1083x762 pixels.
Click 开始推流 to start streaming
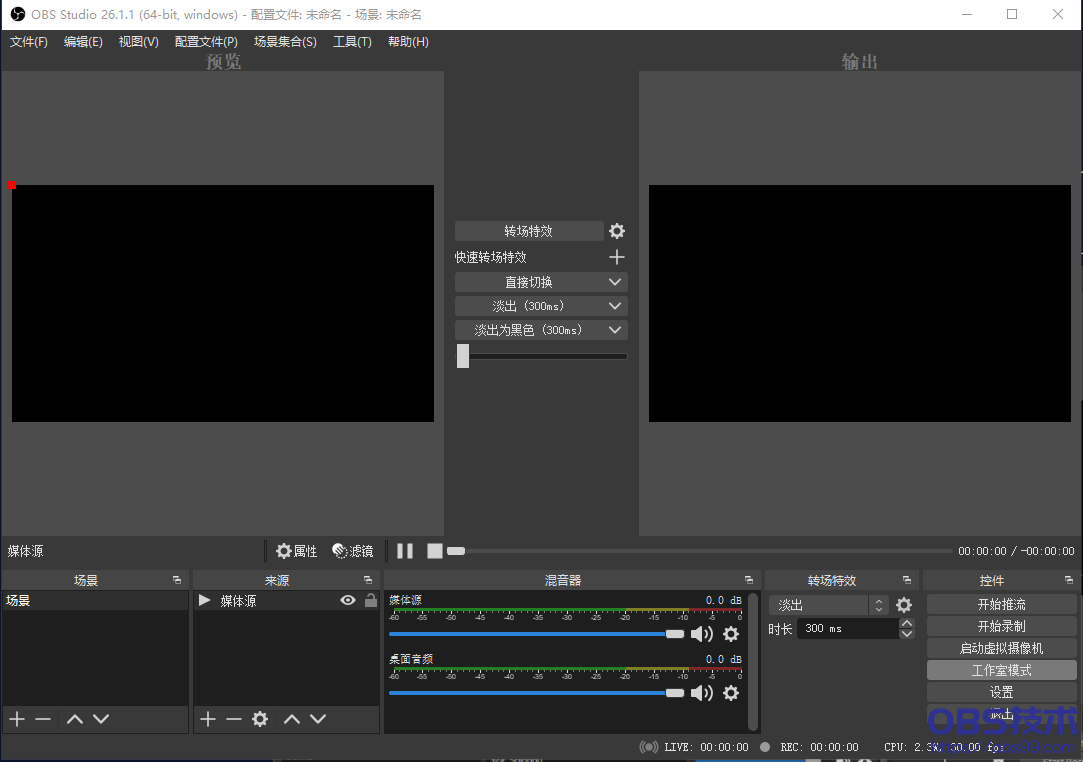coord(1001,604)
